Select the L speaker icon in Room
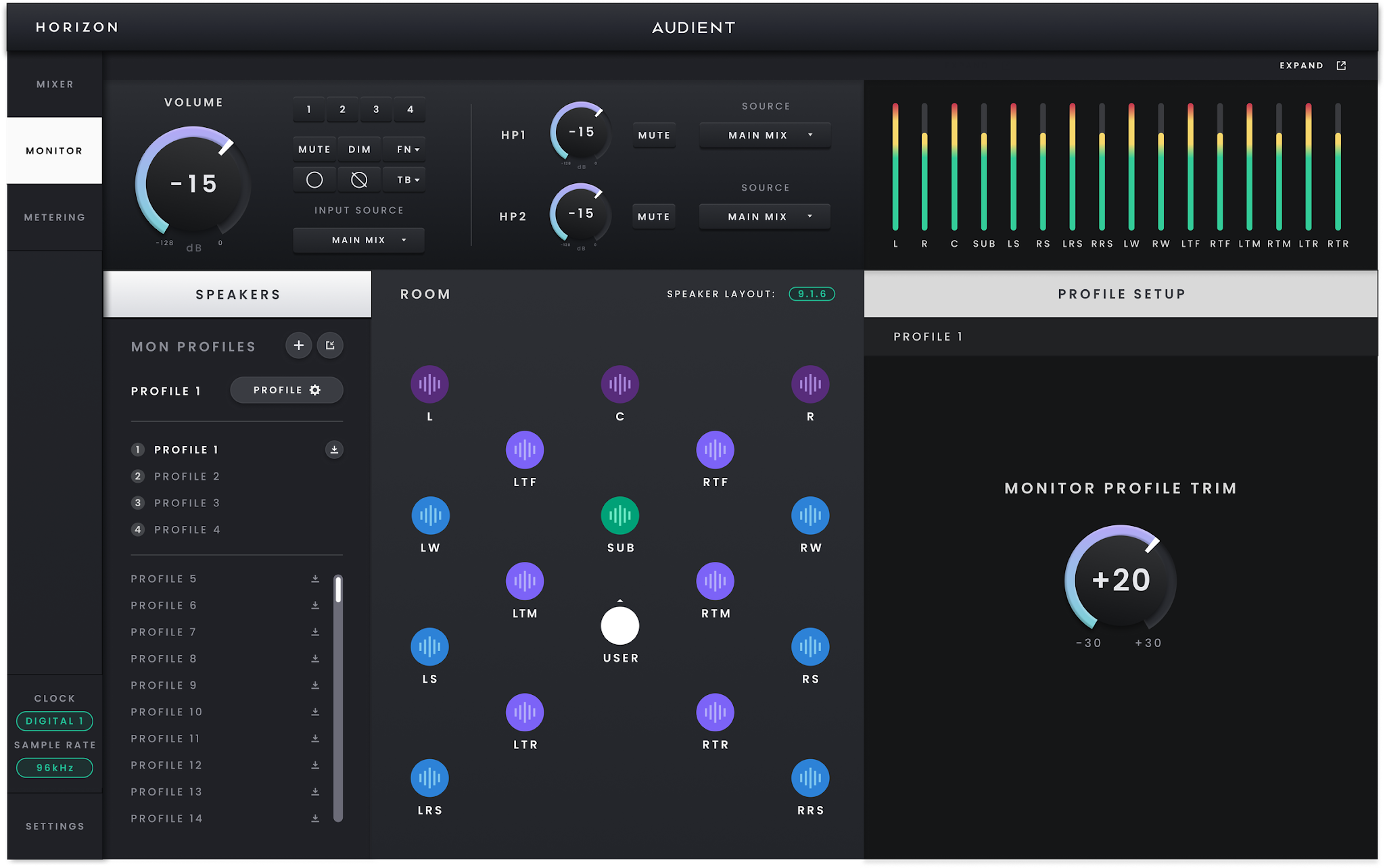 coord(429,384)
